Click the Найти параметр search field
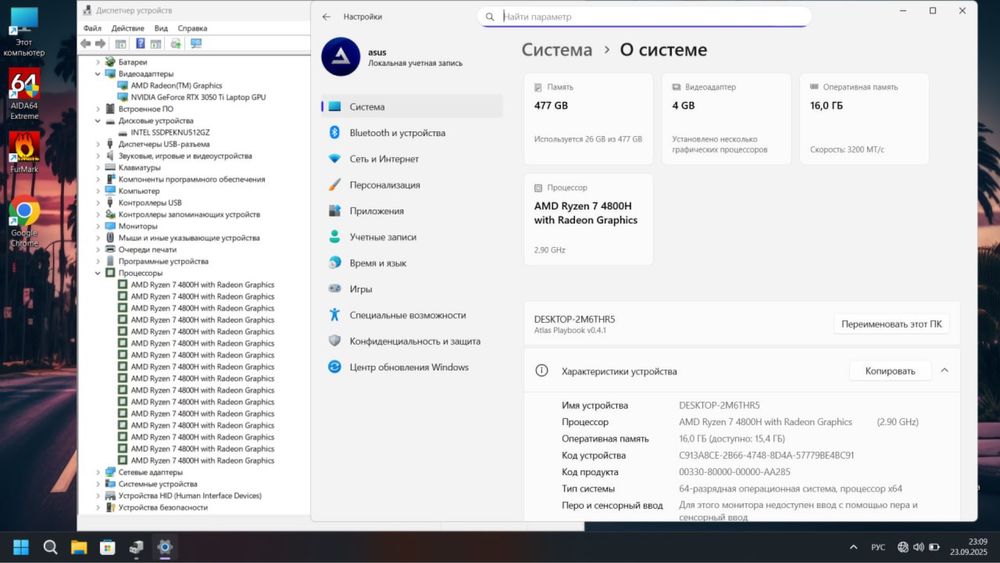This screenshot has width=1000, height=563. pos(644,17)
